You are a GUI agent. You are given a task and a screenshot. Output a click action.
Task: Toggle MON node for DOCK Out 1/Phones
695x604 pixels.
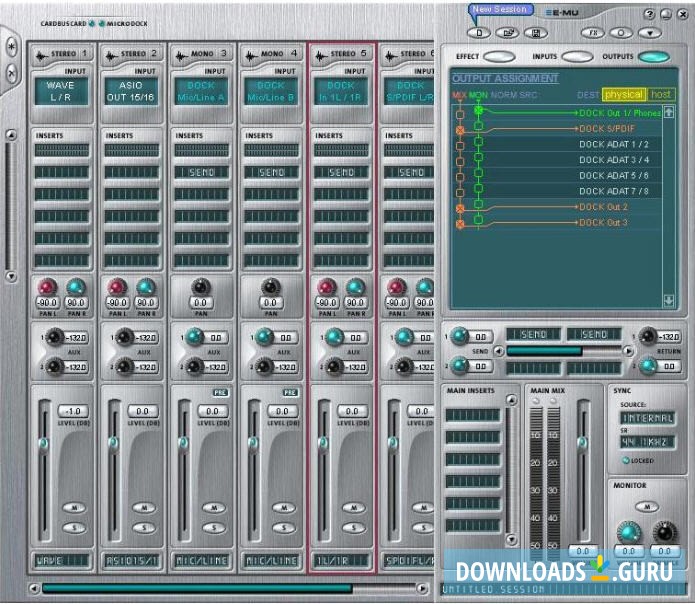pyautogui.click(x=478, y=110)
